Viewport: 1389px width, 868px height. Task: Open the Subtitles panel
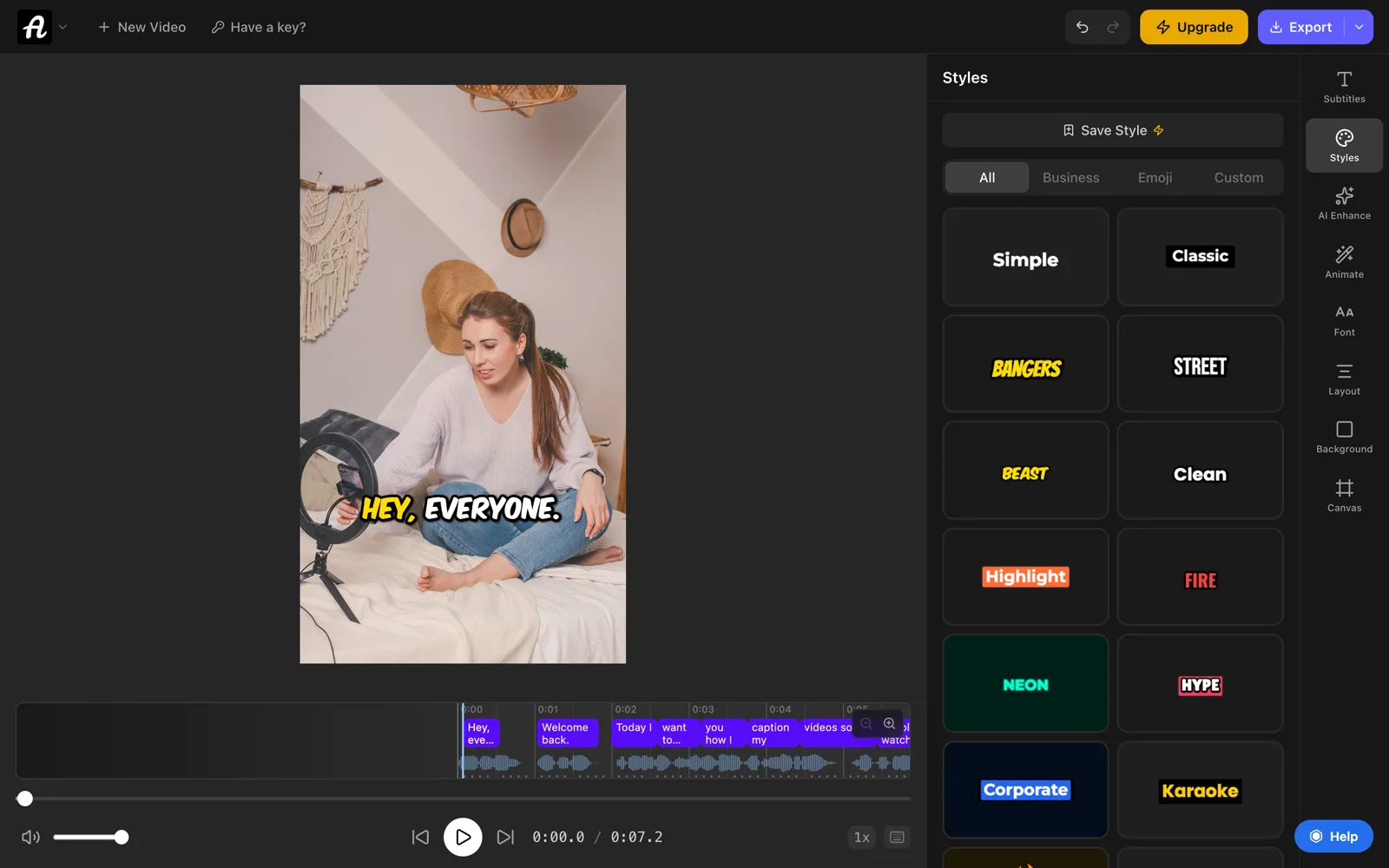tap(1344, 87)
